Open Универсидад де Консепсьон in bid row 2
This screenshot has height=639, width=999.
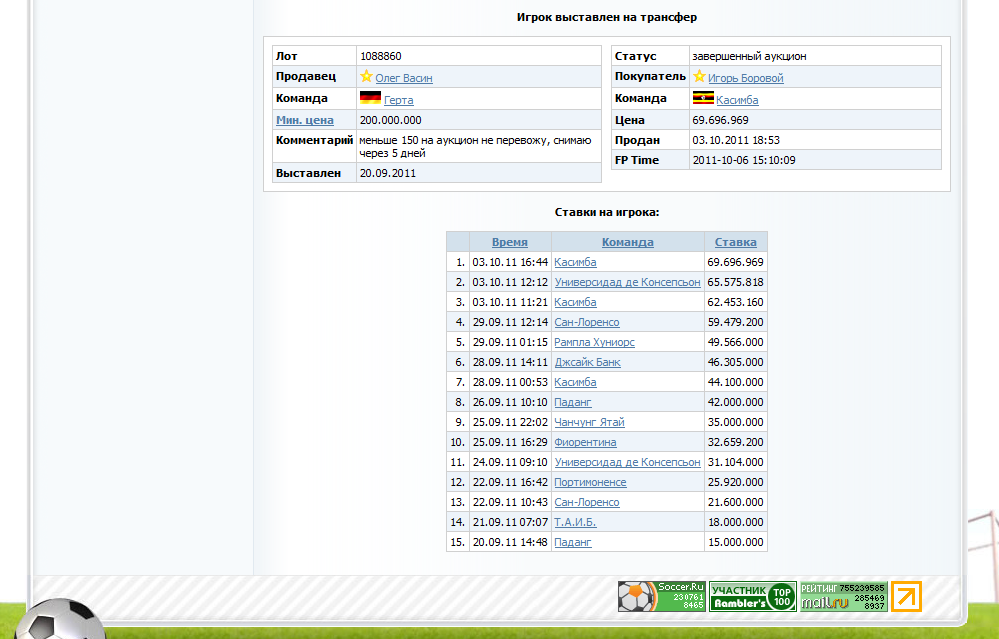click(627, 282)
